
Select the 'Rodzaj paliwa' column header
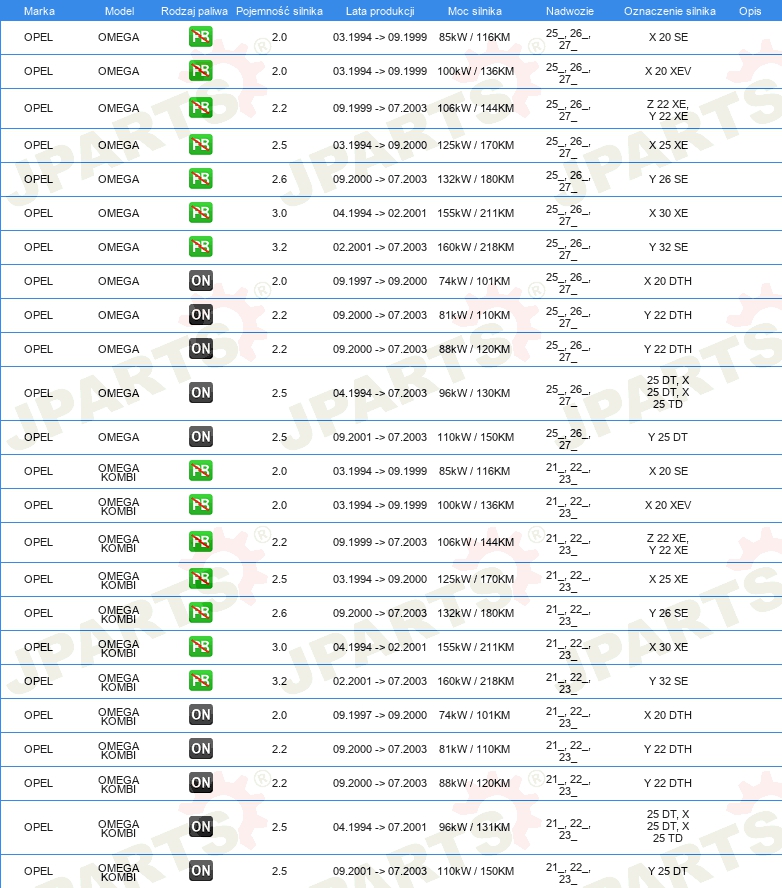pyautogui.click(x=194, y=11)
